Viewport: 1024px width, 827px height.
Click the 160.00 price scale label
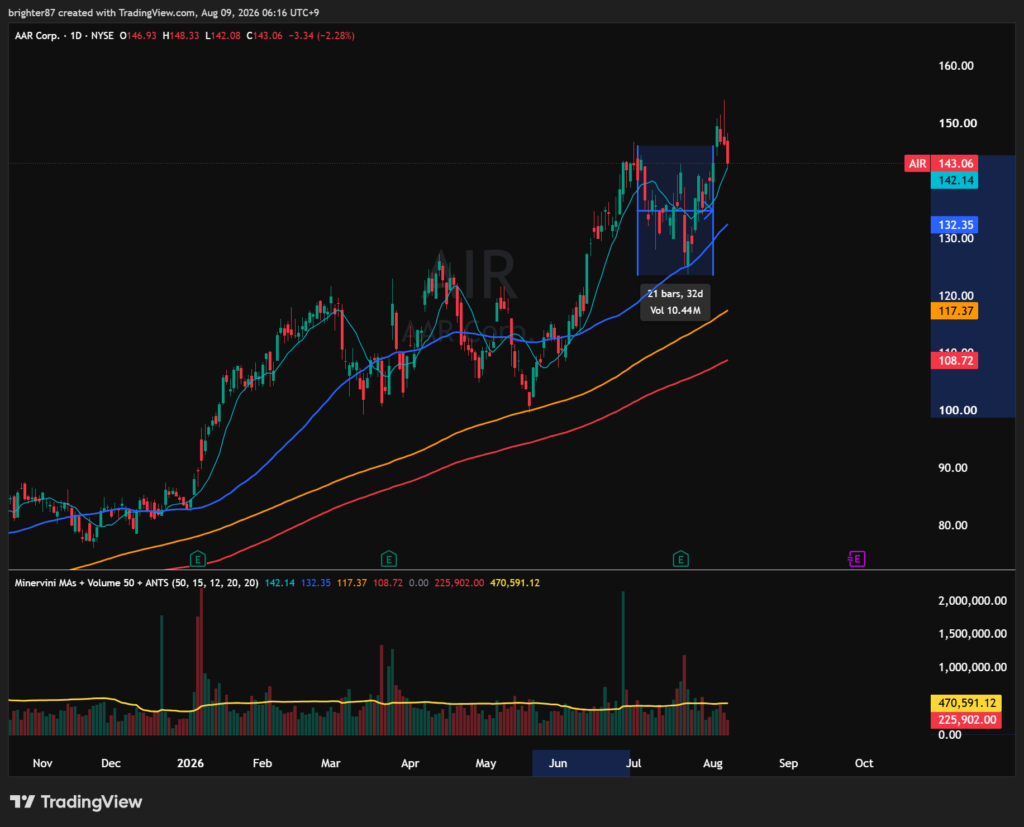955,66
